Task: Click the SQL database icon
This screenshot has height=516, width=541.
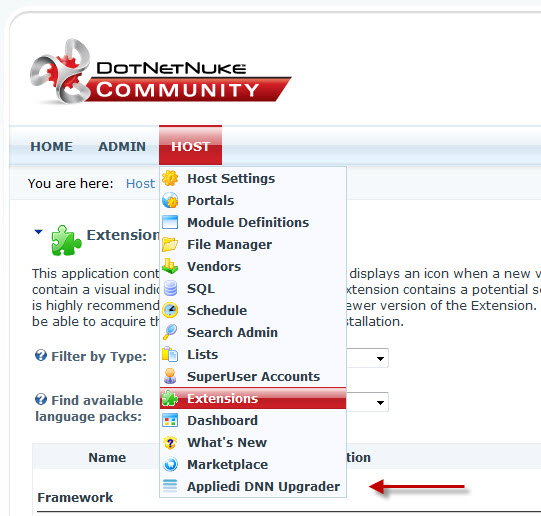Action: click(170, 288)
